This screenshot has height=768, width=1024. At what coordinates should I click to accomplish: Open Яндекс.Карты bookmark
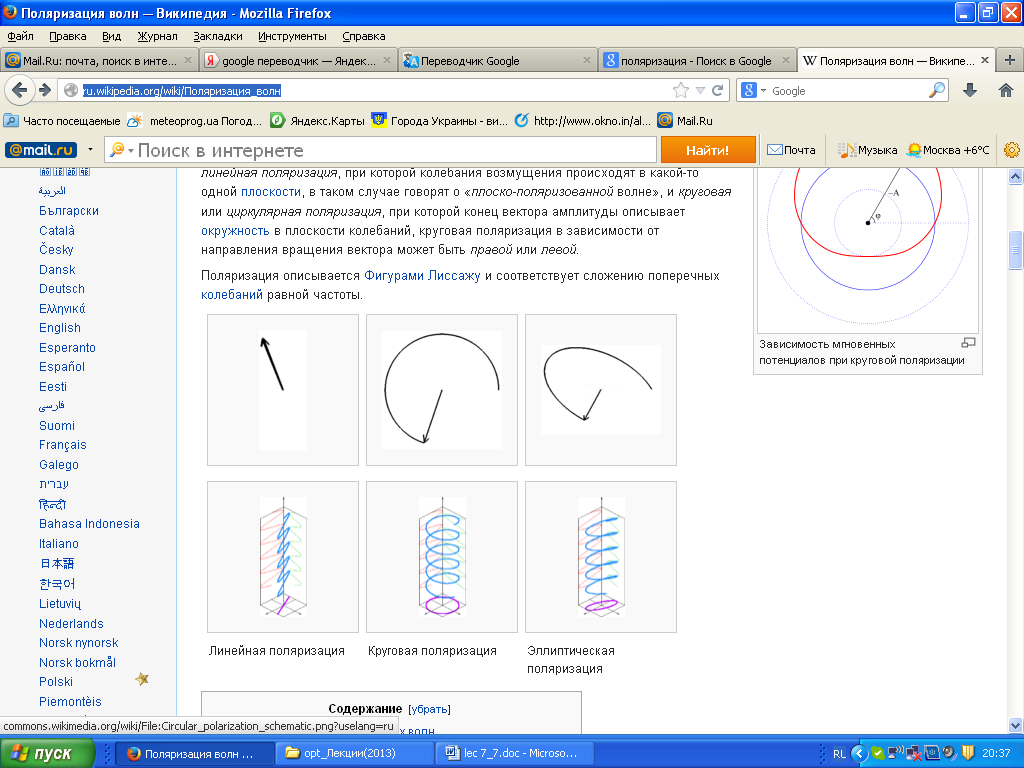[x=318, y=121]
